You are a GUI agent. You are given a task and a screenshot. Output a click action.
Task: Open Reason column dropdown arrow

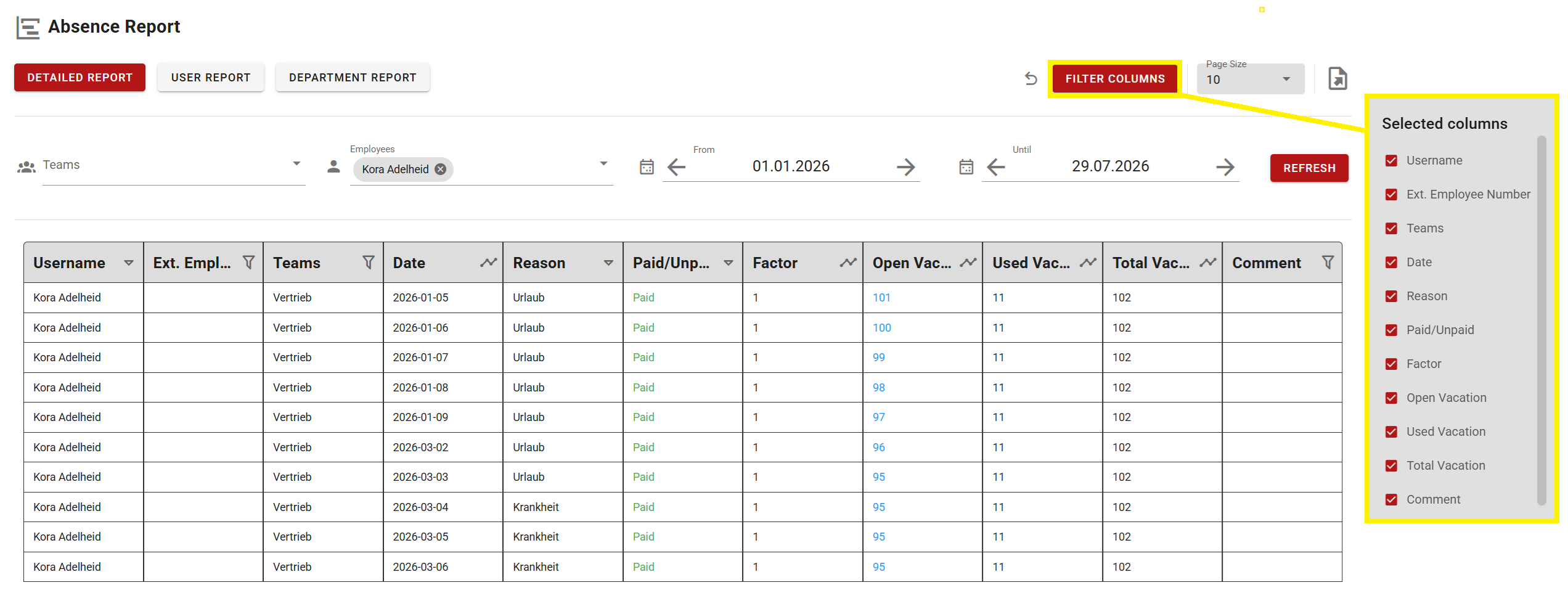pyautogui.click(x=608, y=263)
